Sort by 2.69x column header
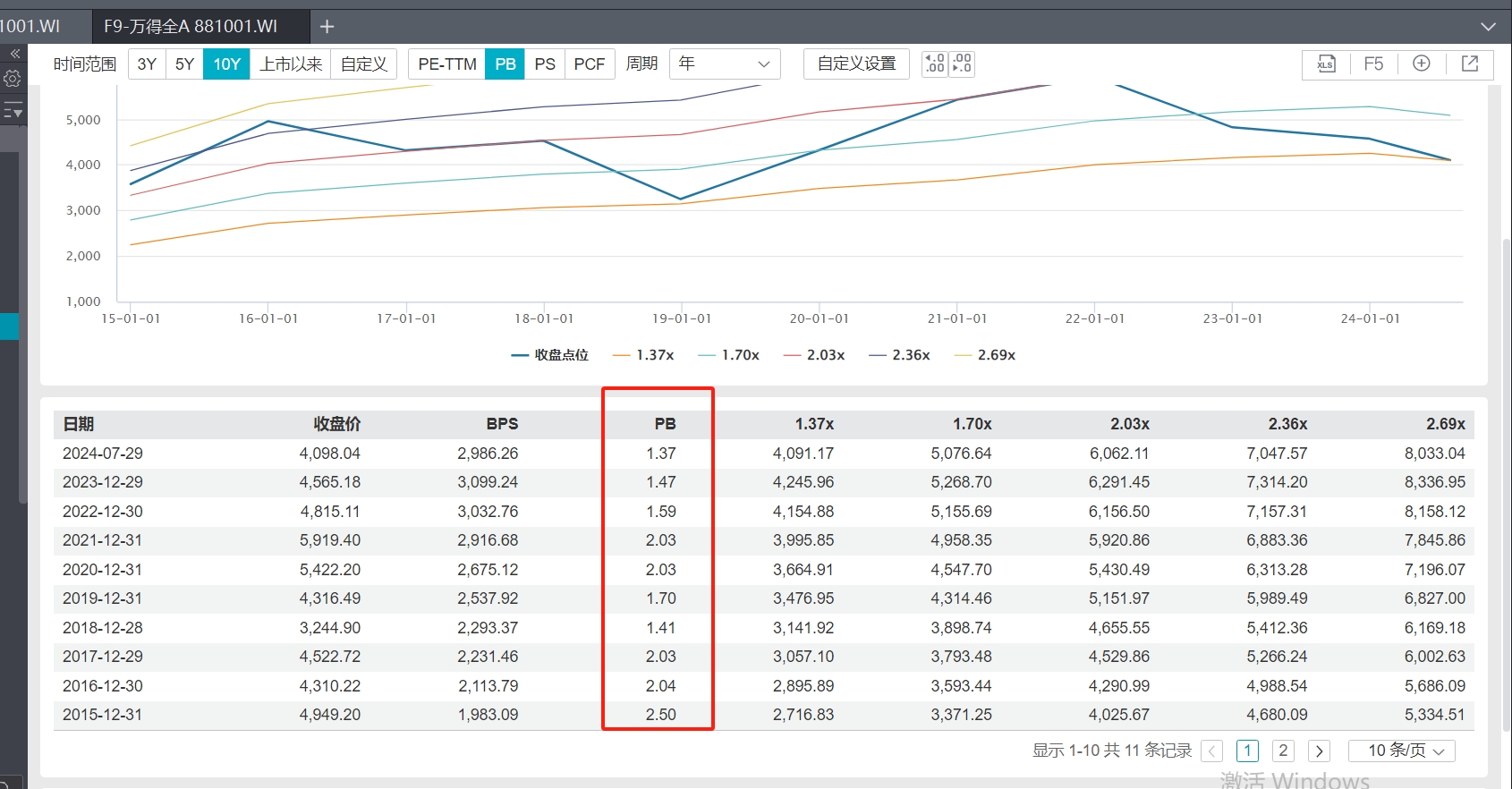 click(1446, 424)
